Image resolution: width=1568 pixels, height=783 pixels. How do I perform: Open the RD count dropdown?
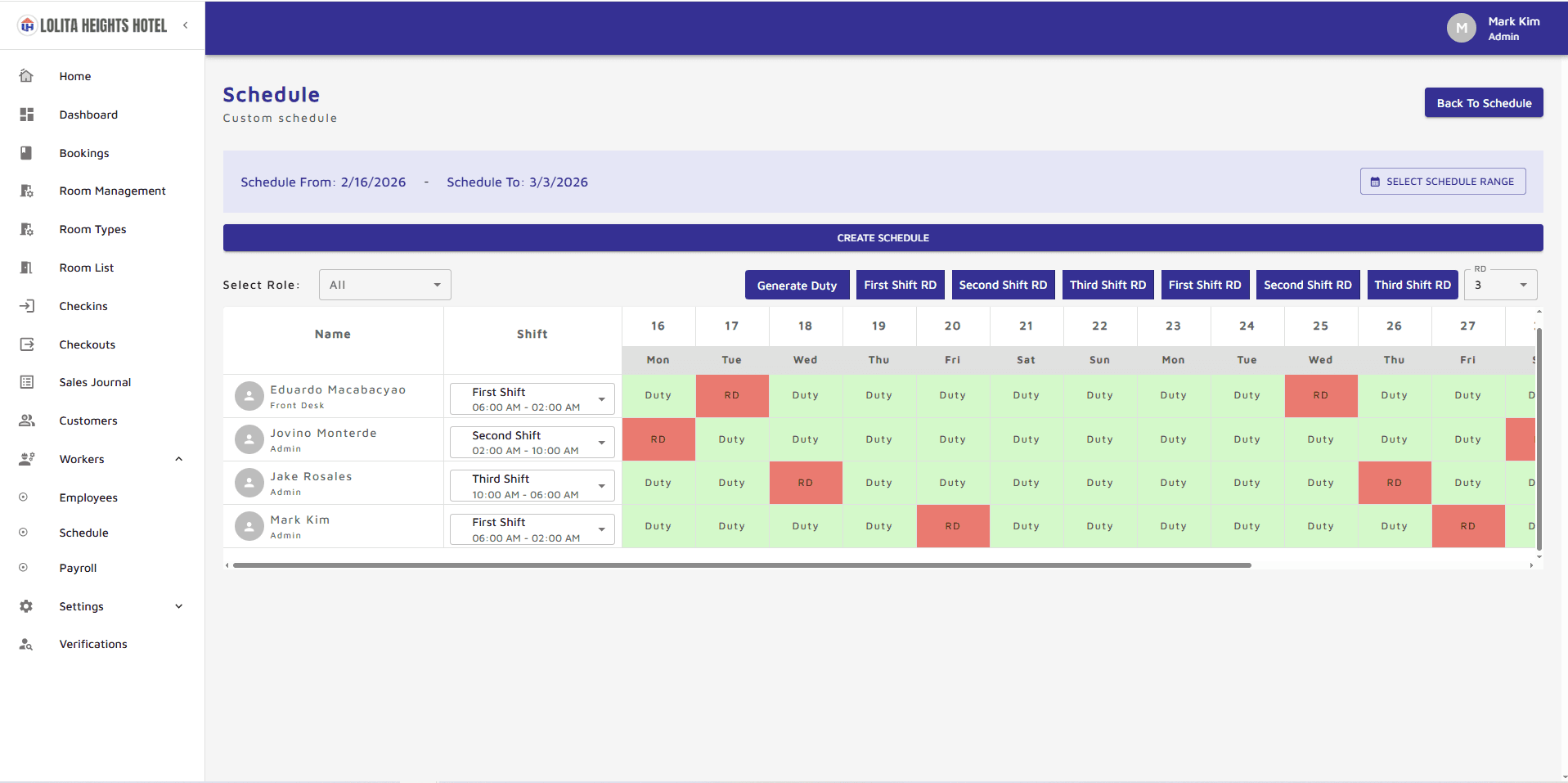point(1503,285)
